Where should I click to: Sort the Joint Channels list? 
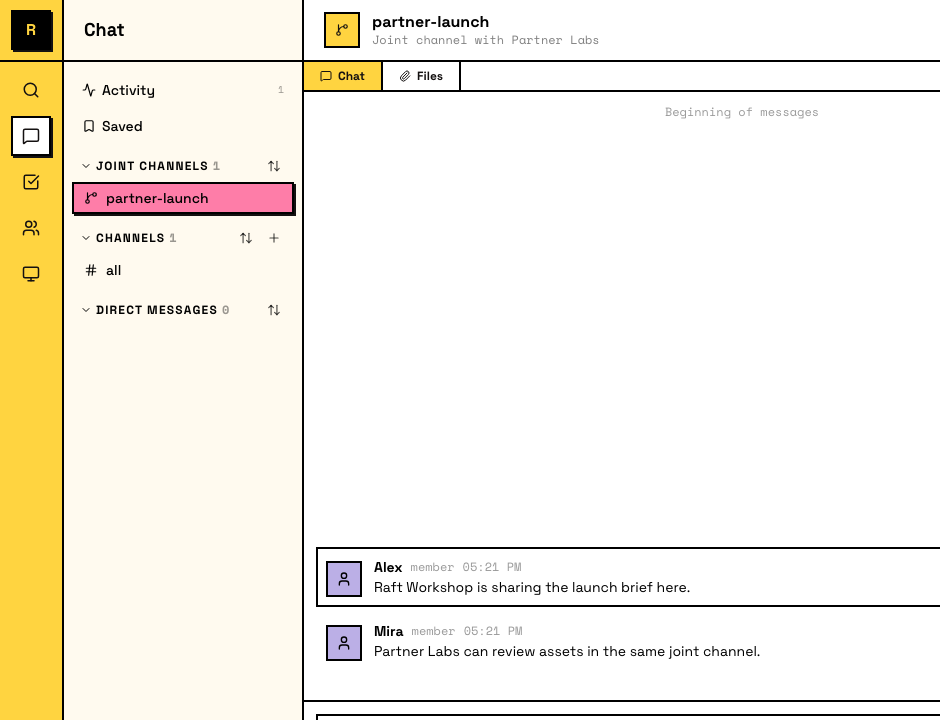(274, 166)
